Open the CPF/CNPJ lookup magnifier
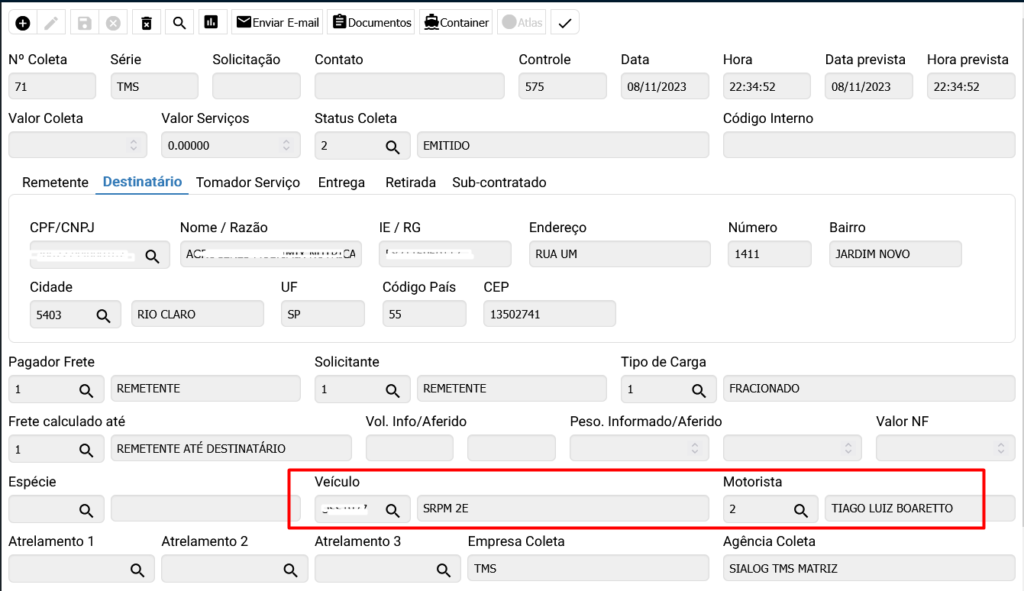 (x=152, y=256)
